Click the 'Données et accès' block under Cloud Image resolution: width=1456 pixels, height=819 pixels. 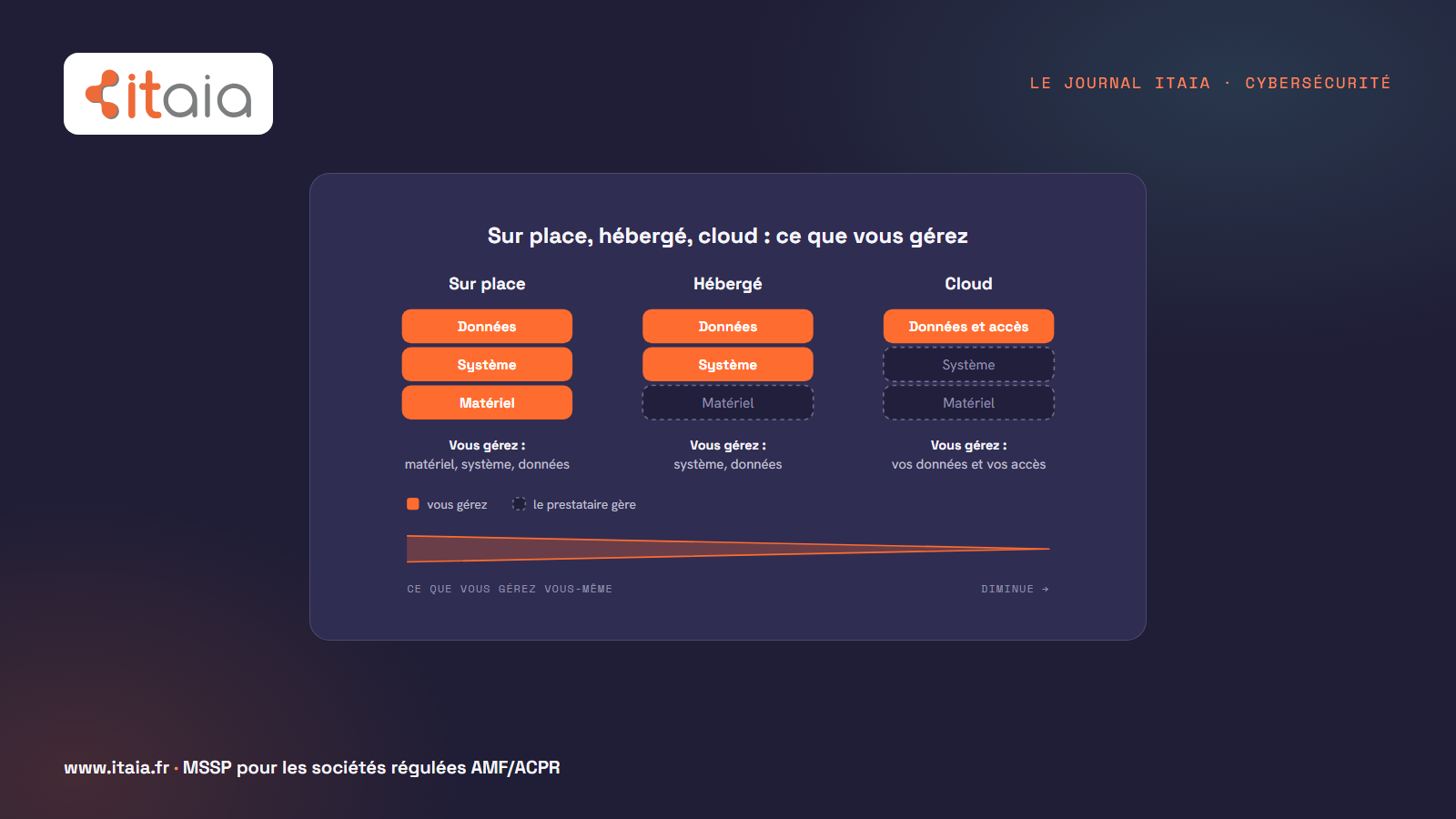(969, 327)
